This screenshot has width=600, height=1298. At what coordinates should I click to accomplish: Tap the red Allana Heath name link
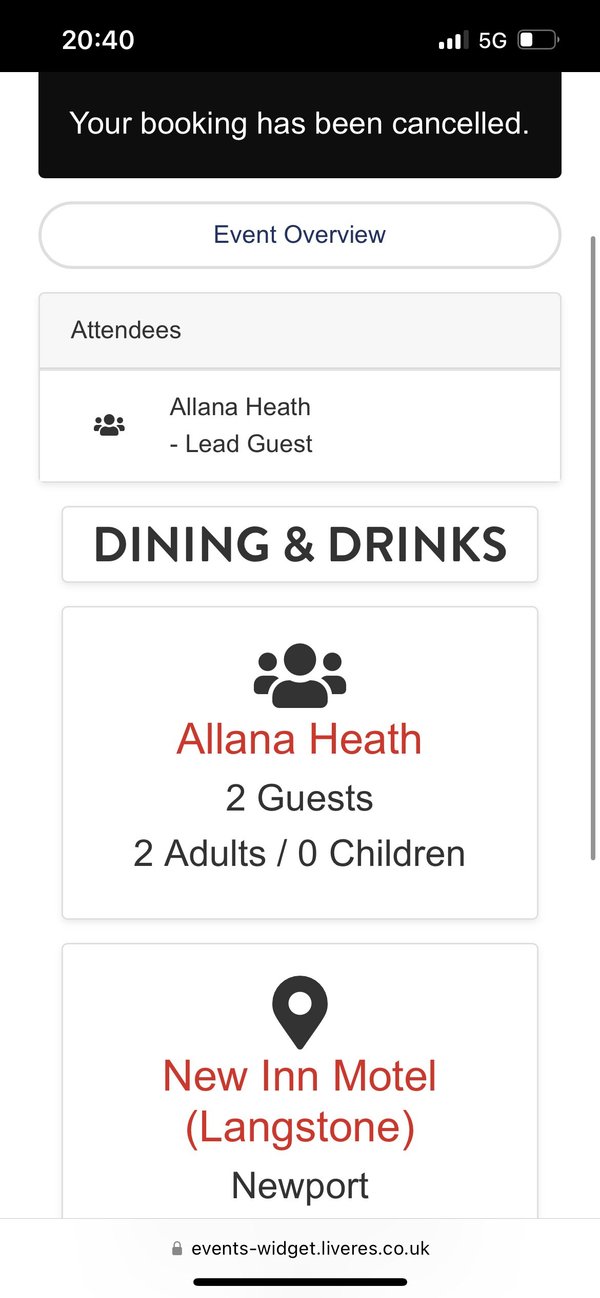pyautogui.click(x=300, y=739)
